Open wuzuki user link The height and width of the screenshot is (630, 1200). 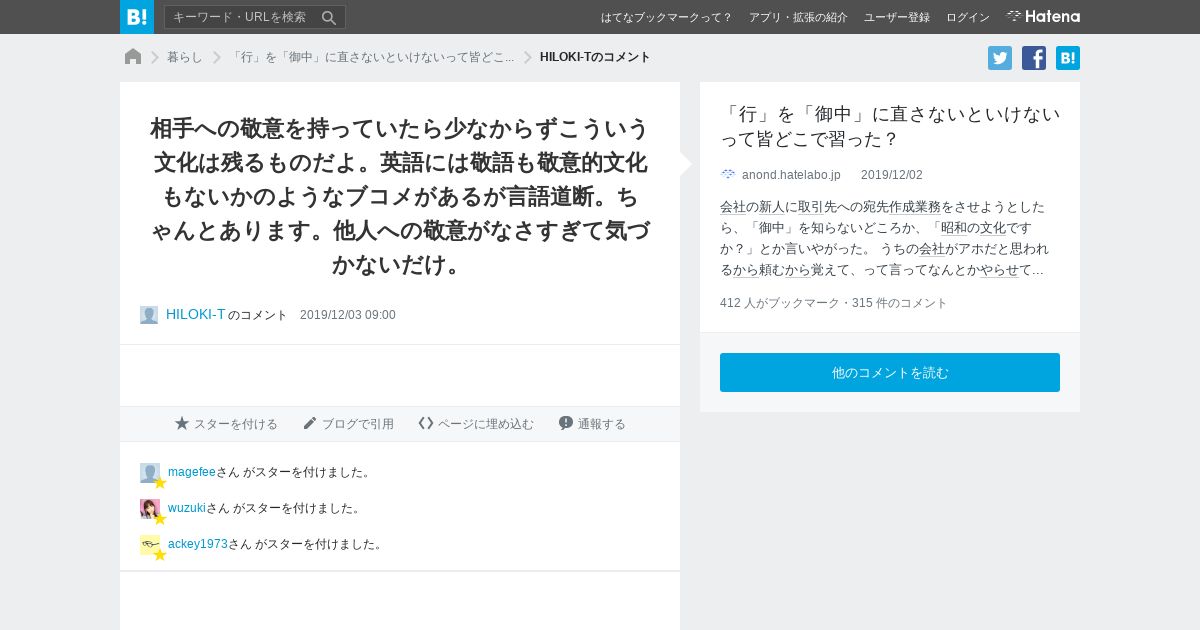click(187, 508)
